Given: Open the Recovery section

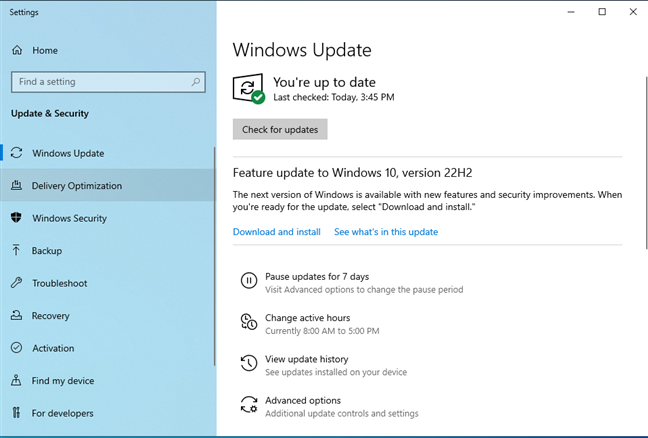Looking at the screenshot, I should coord(107,316).
